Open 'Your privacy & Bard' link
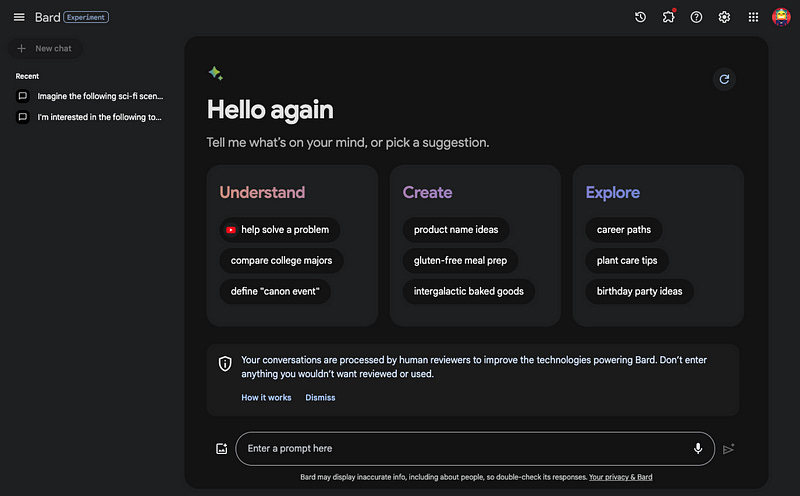 coord(620,477)
